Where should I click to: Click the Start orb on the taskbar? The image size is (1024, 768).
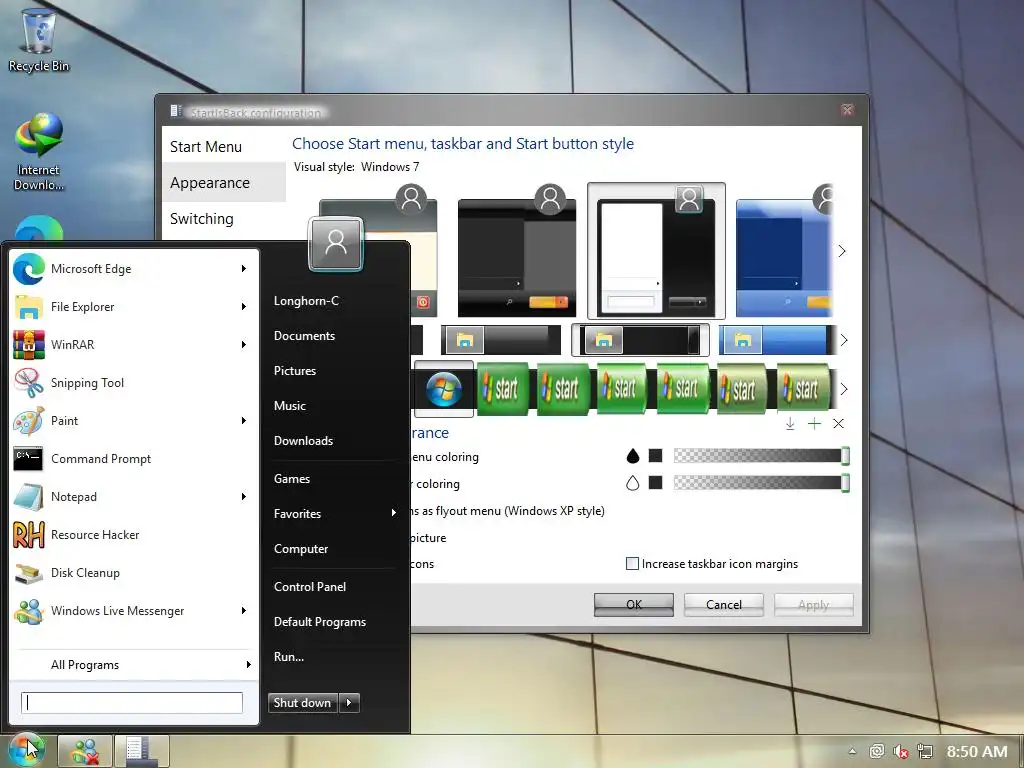[x=26, y=750]
